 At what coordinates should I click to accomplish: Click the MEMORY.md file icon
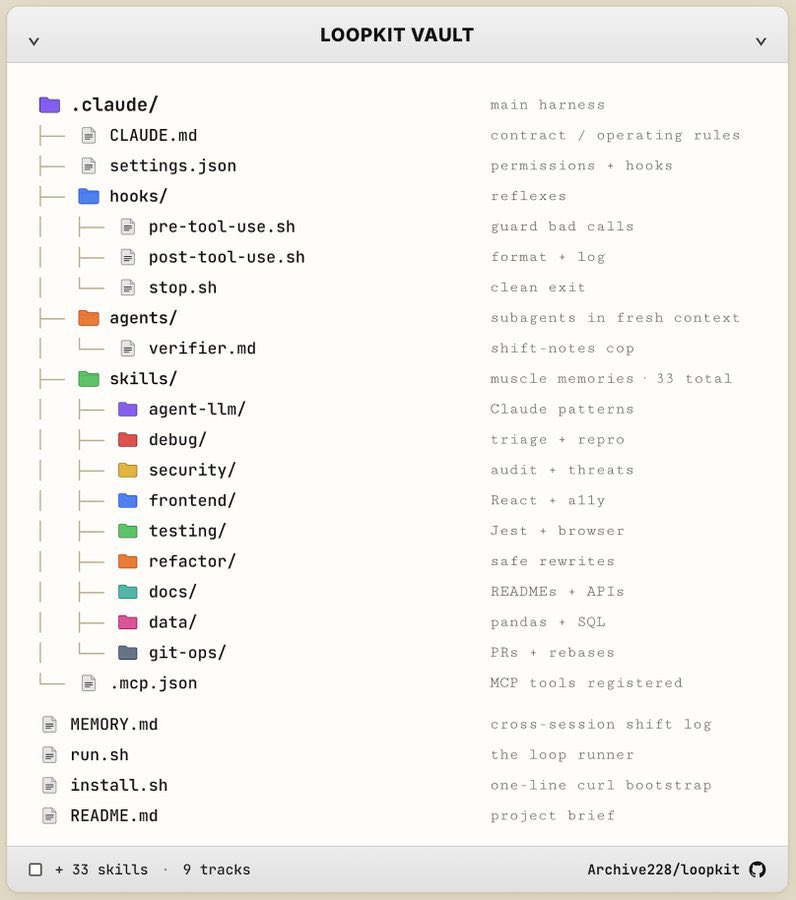click(49, 724)
